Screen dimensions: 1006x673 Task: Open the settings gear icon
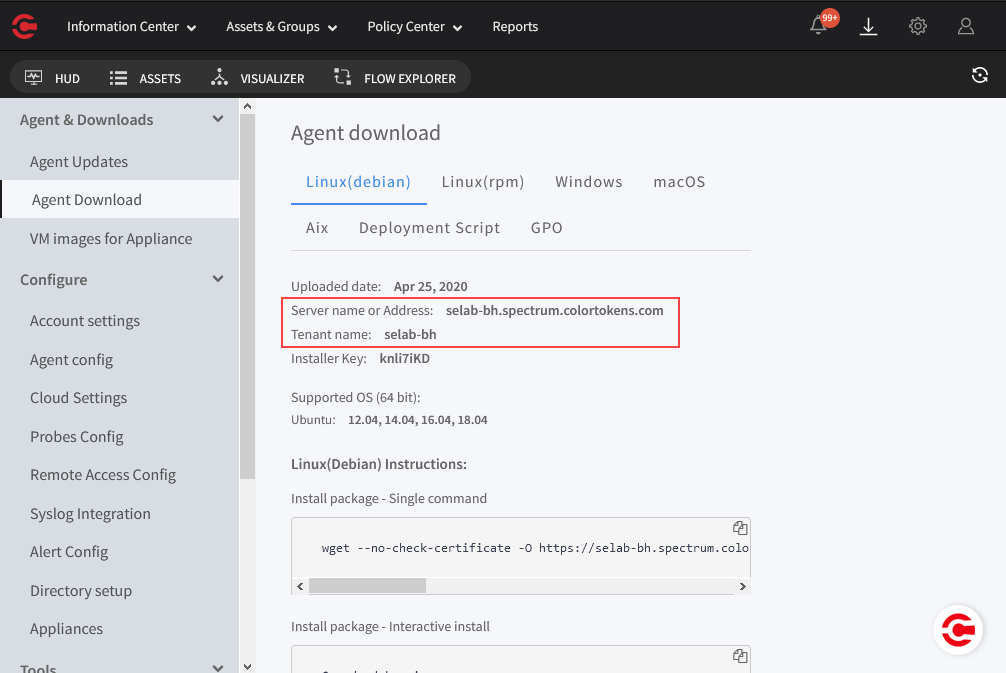pyautogui.click(x=917, y=26)
